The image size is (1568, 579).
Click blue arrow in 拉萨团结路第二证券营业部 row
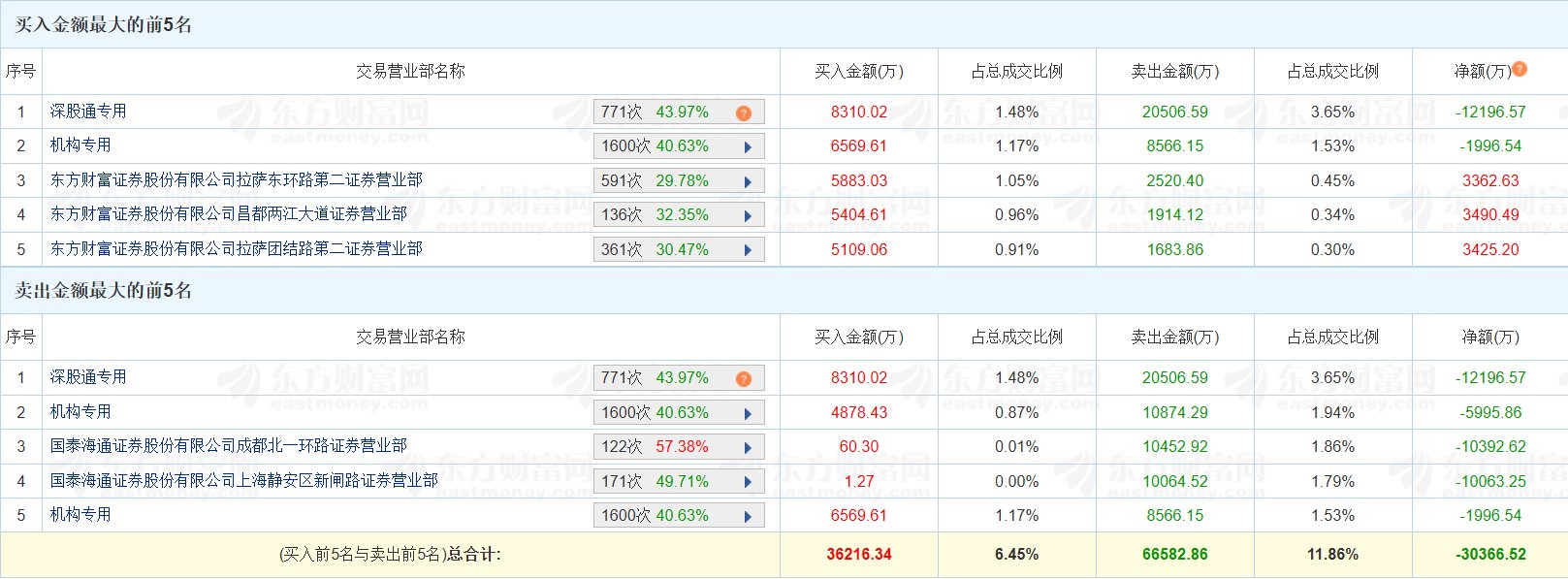coord(748,250)
